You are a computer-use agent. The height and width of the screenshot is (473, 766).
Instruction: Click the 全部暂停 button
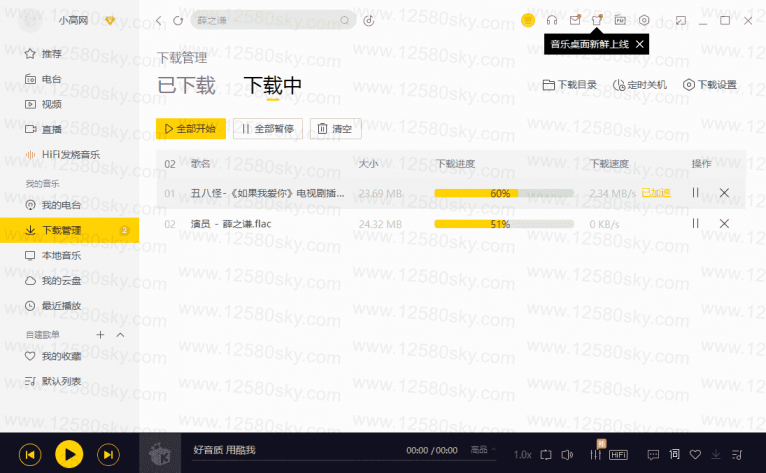(268, 129)
